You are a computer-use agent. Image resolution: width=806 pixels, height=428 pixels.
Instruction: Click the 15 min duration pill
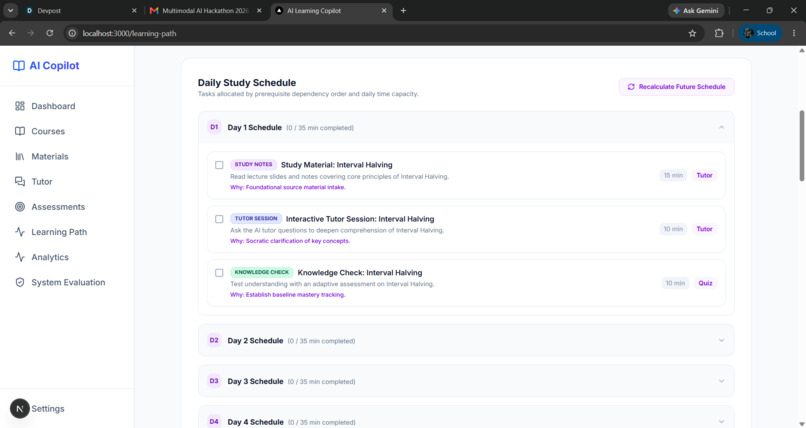[673, 175]
